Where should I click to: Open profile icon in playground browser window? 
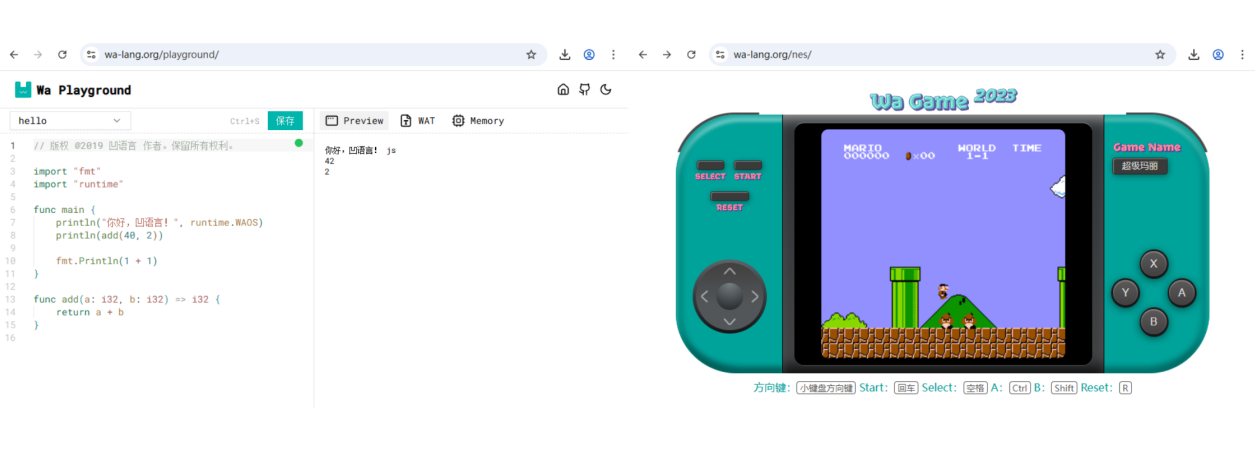[x=589, y=55]
